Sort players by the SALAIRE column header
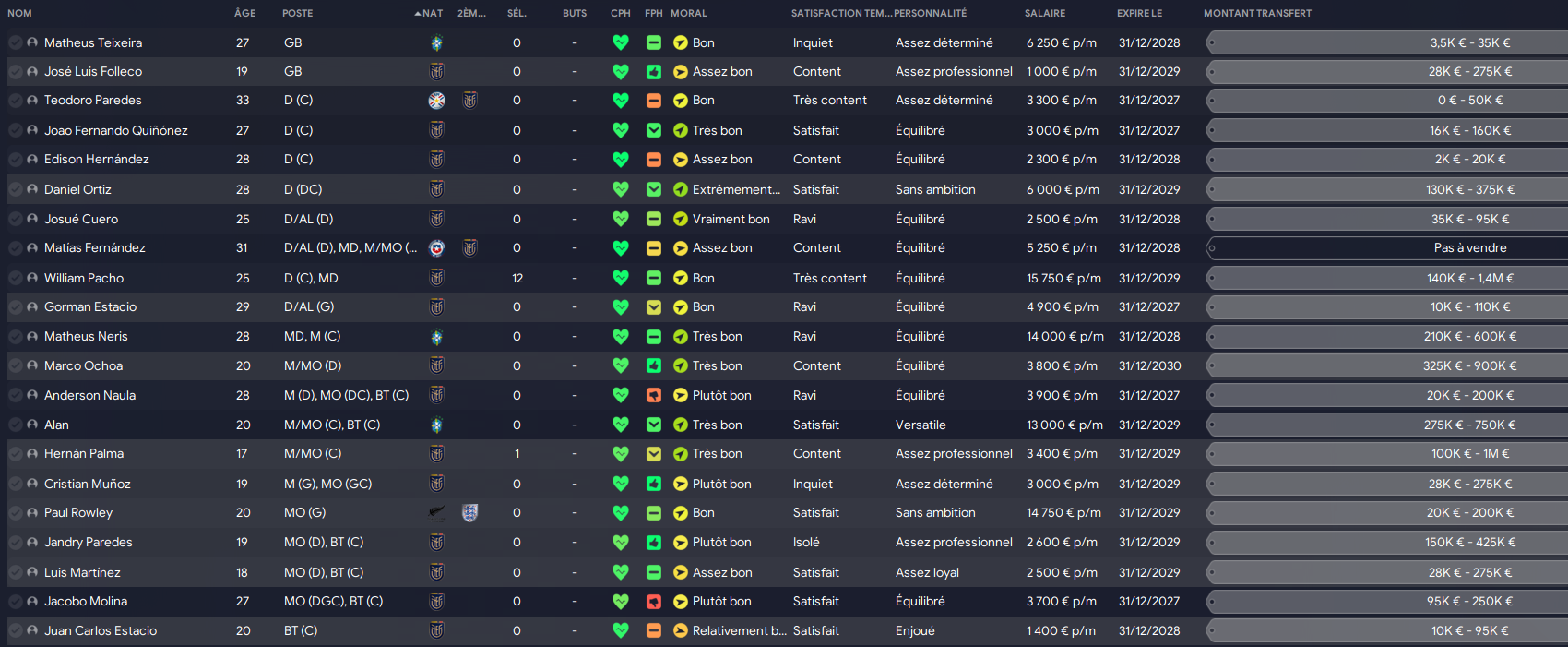This screenshot has height=647, width=1568. [x=1045, y=13]
